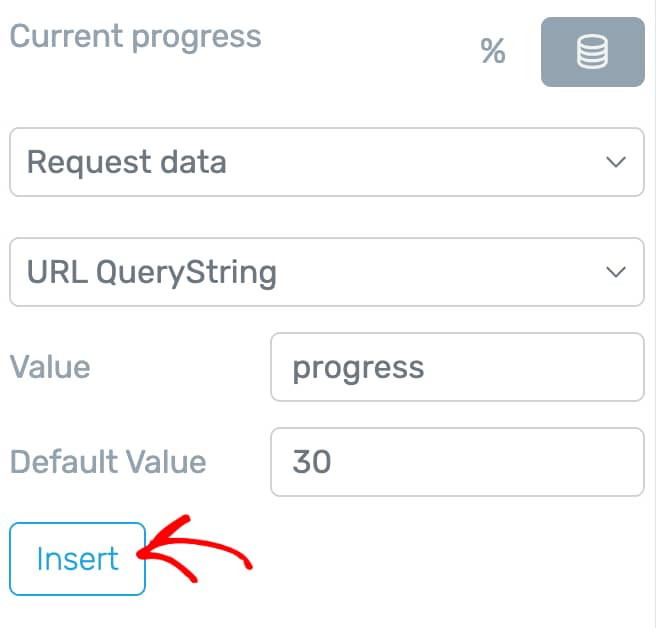Click the Current progress label
This screenshot has width=656, height=628.
[x=135, y=37]
